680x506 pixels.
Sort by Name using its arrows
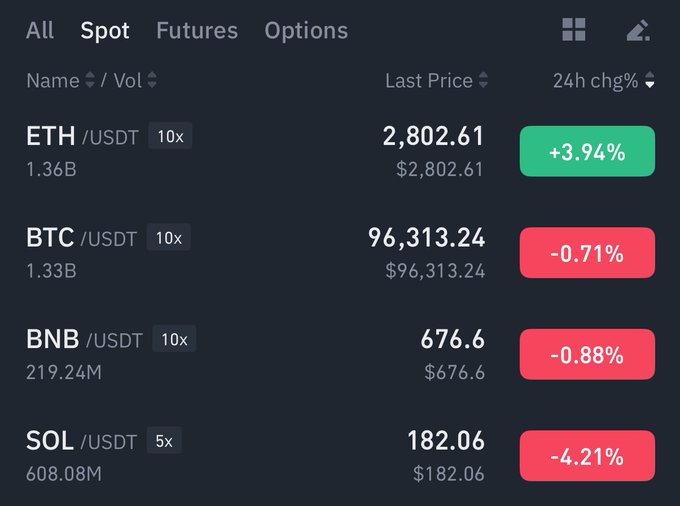click(x=90, y=81)
